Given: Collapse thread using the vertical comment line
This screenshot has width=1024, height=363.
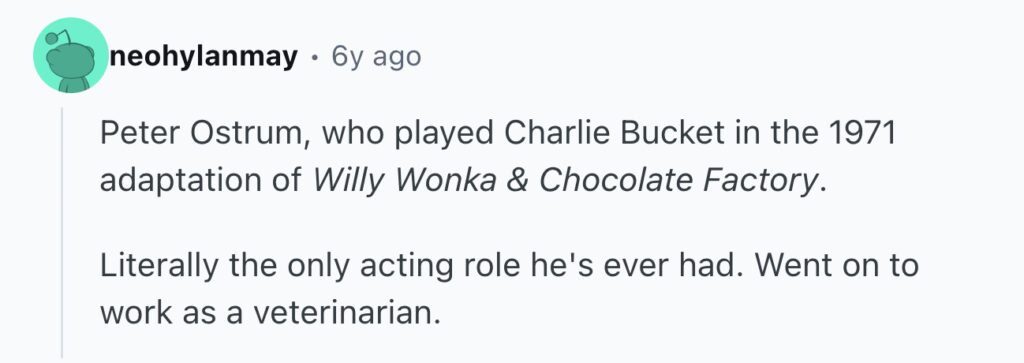Looking at the screenshot, I should tap(62, 232).
